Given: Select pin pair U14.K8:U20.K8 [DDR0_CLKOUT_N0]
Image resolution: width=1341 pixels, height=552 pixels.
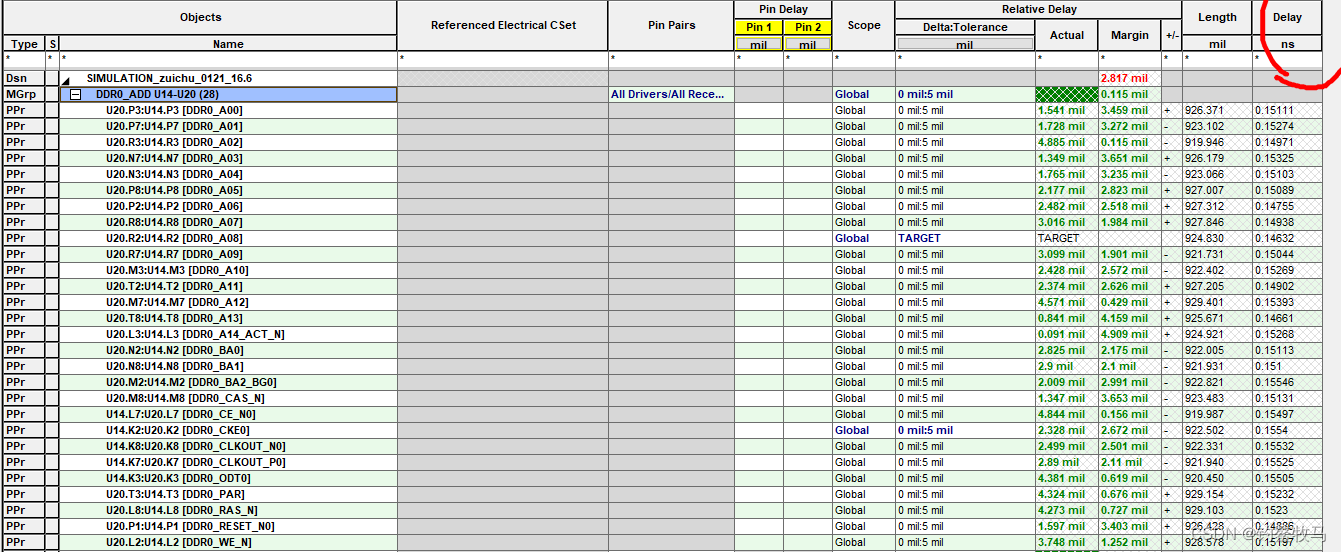Looking at the screenshot, I should [x=196, y=446].
